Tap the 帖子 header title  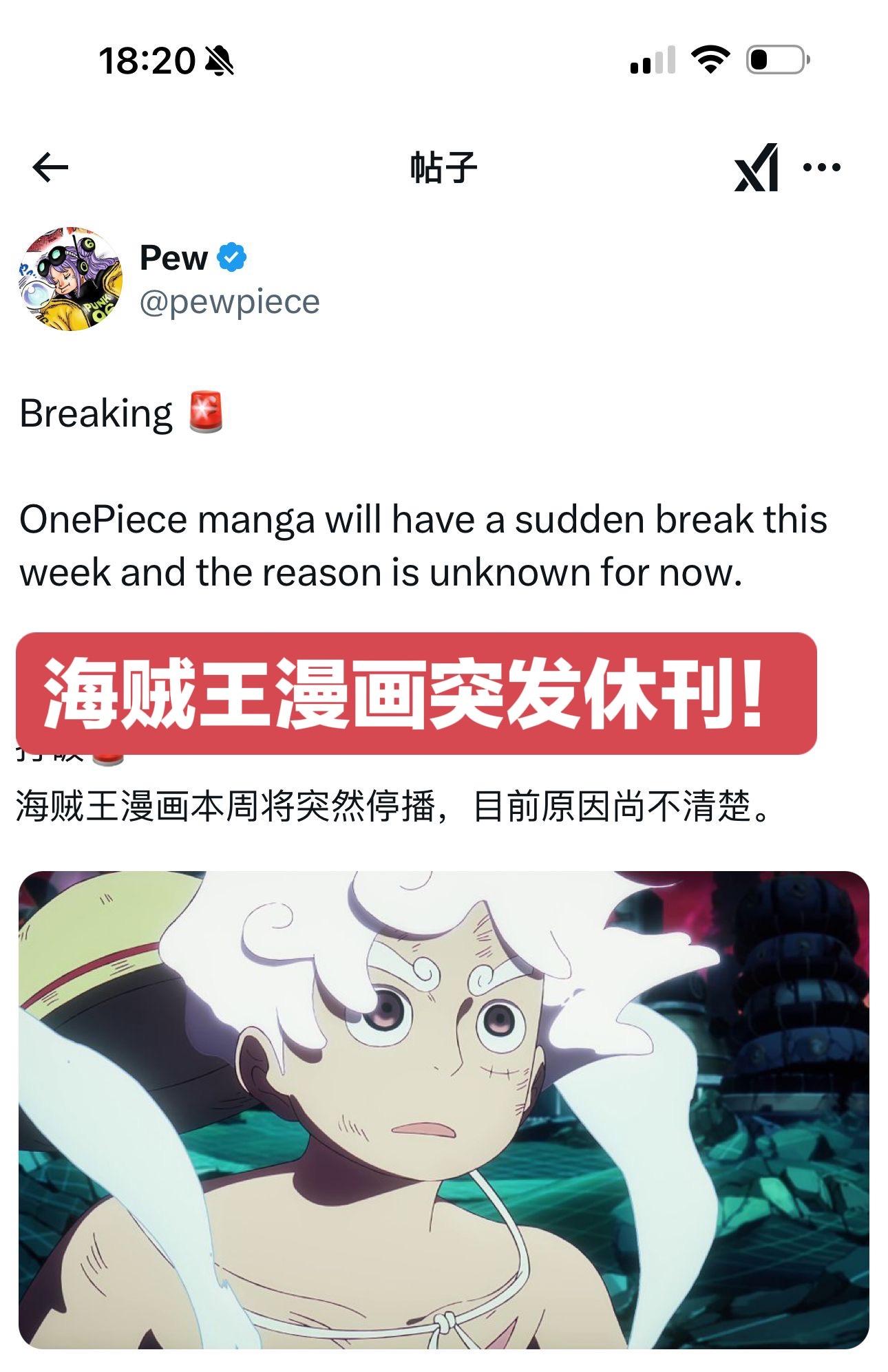(444, 167)
